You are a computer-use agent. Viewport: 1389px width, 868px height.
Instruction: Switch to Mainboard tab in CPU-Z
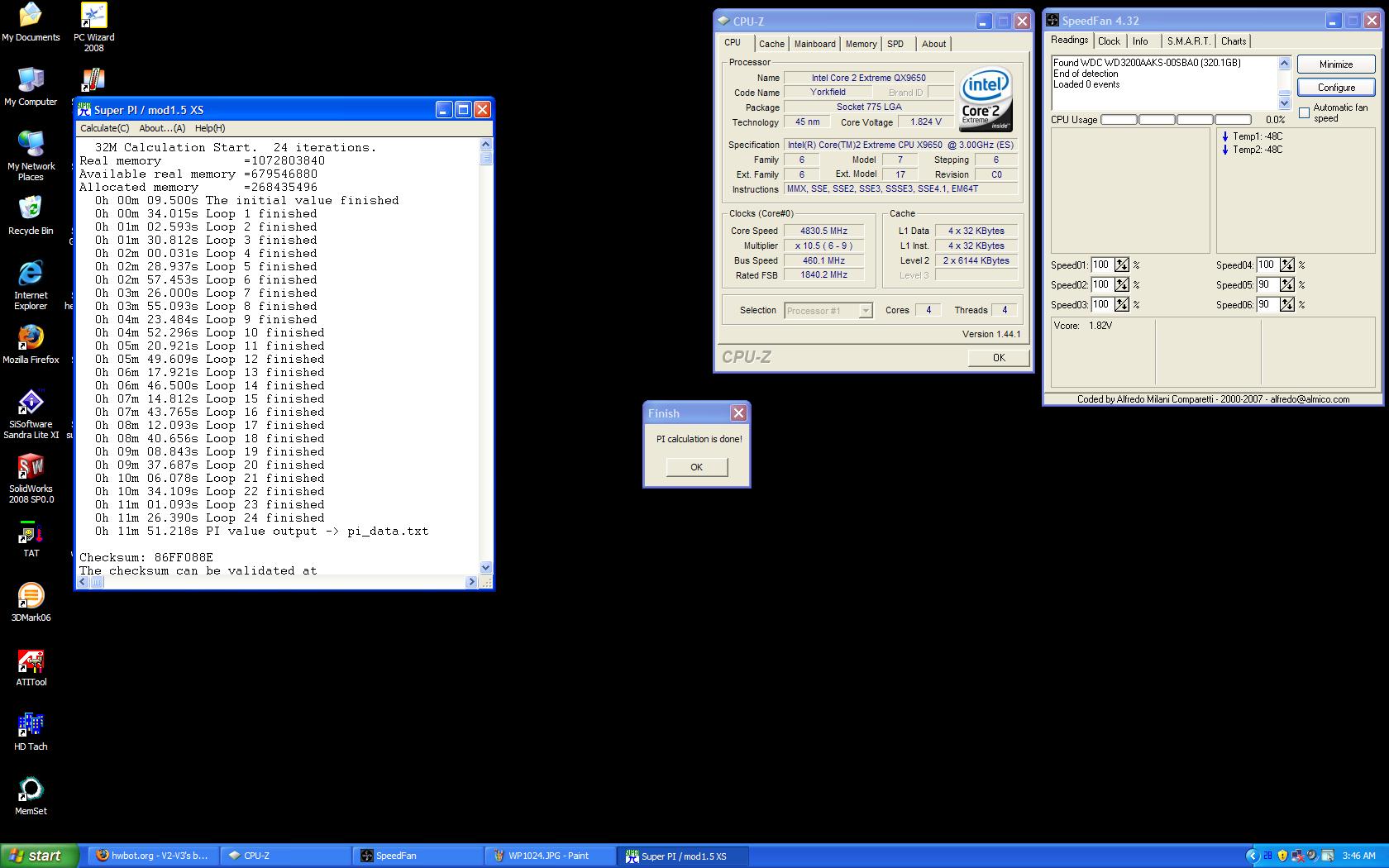click(x=814, y=44)
